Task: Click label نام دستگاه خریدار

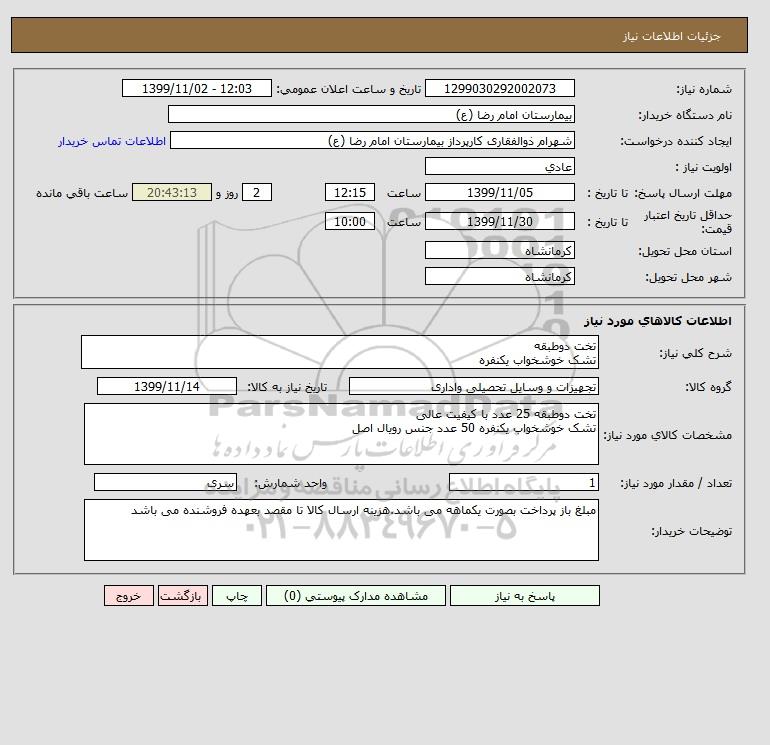Action: click(685, 115)
